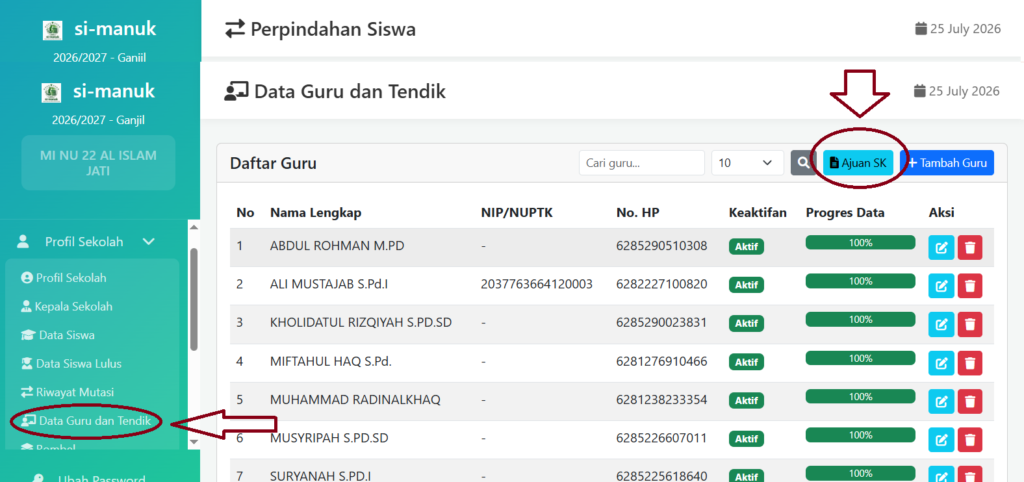1024x482 pixels.
Task: Open the rows-per-page dropdown showing 10
Action: [x=748, y=163]
